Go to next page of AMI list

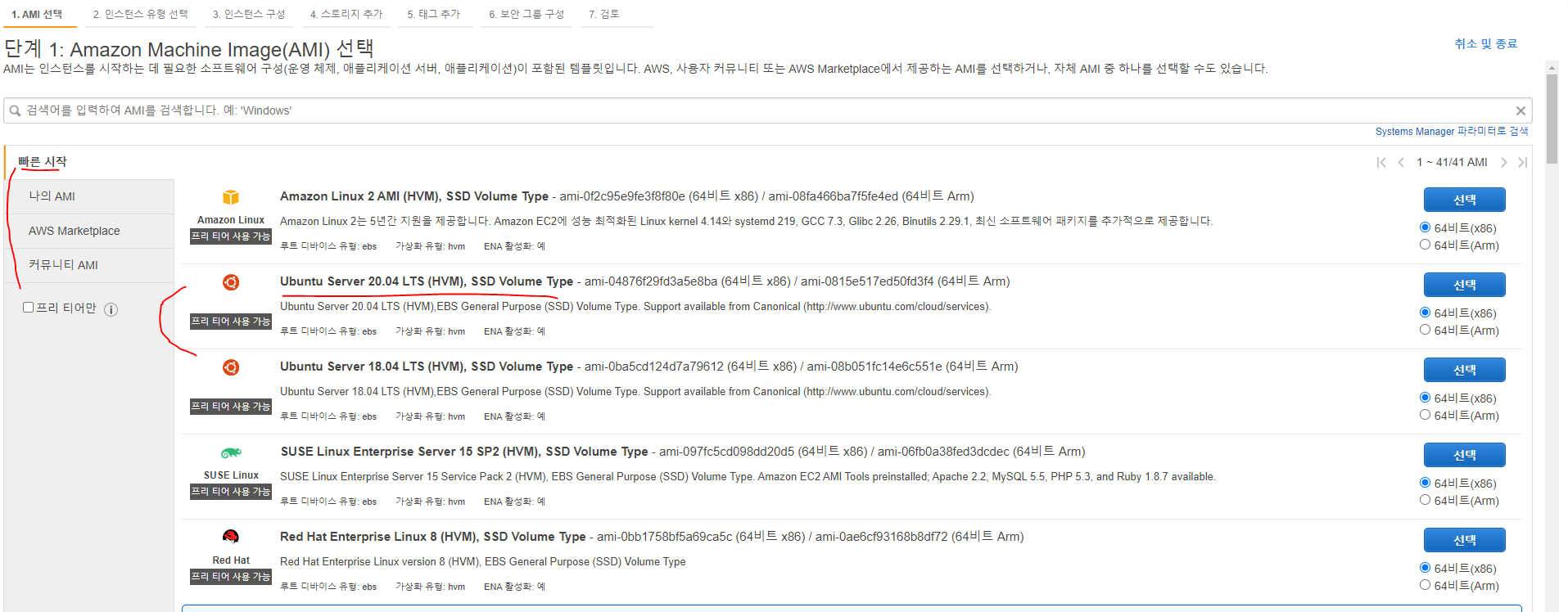(1503, 163)
